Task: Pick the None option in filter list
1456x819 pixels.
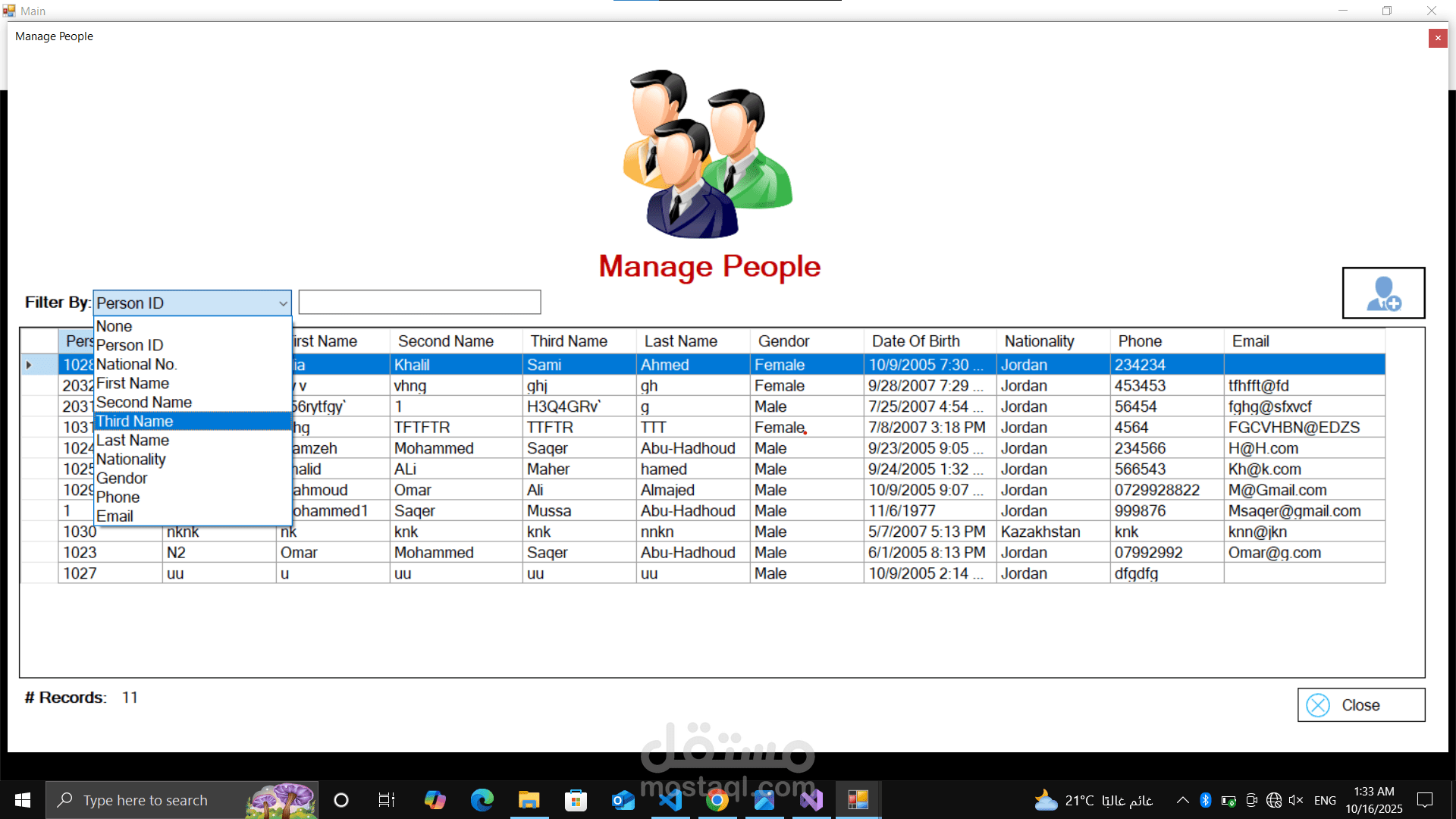Action: point(115,327)
